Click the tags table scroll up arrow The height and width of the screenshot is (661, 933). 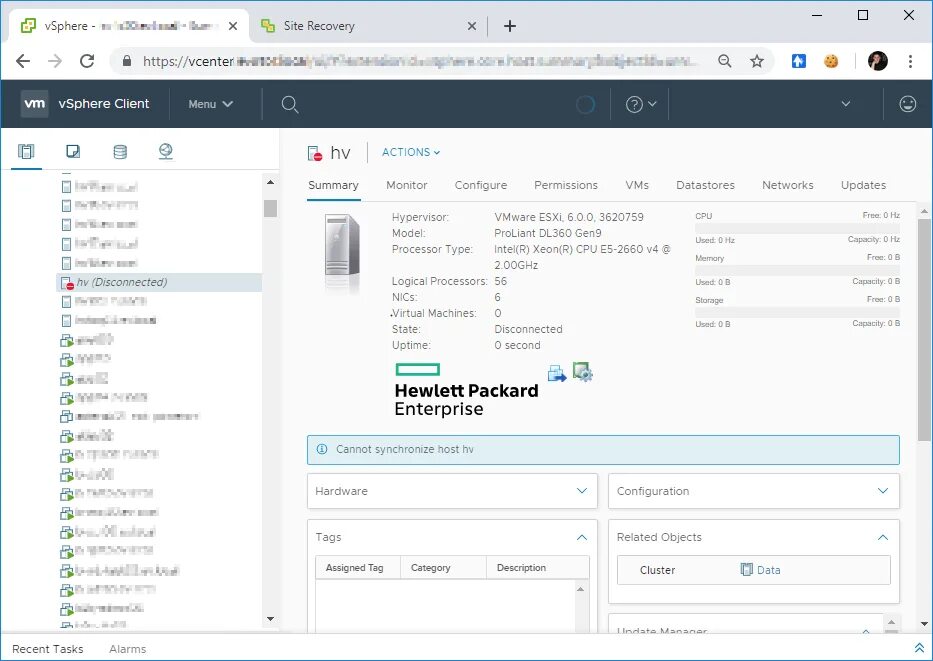580,589
